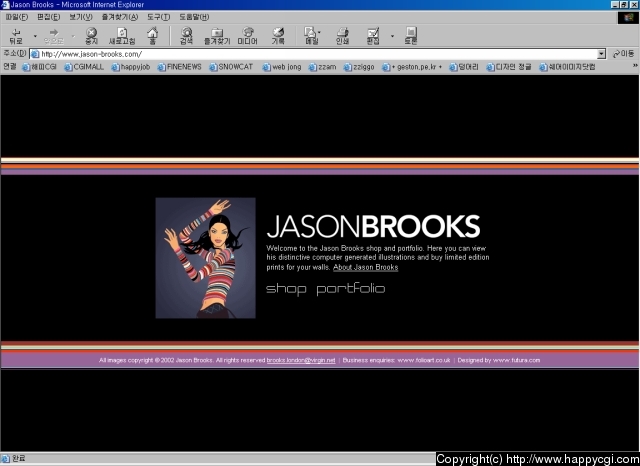
Task: Open the shop section link
Action: pos(286,288)
